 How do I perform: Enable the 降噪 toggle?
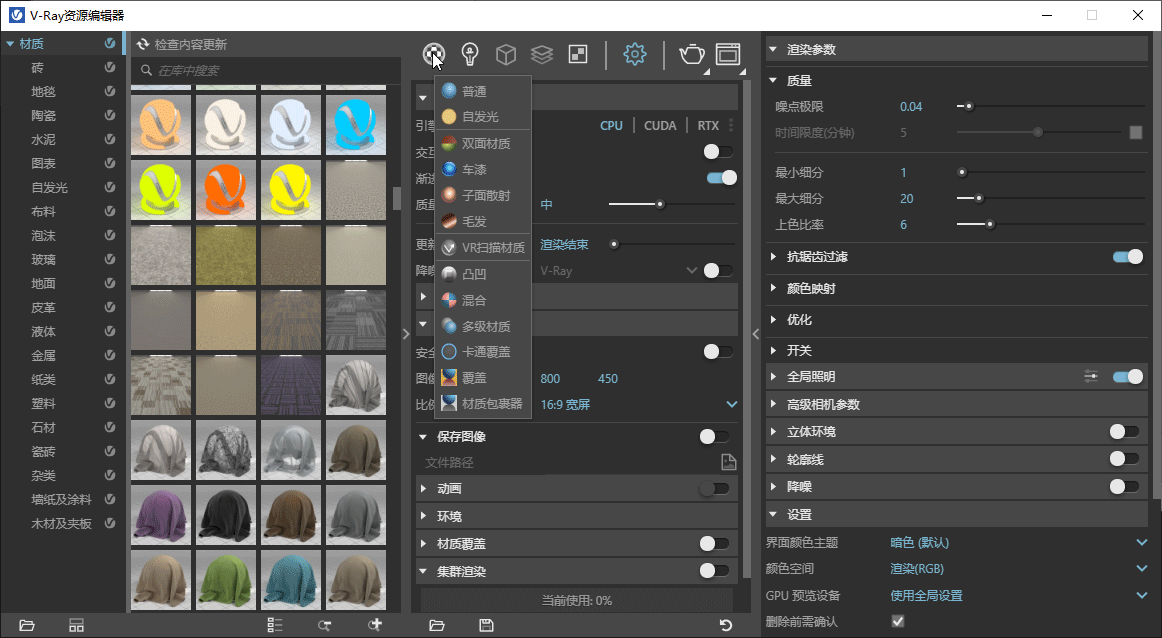pyautogui.click(x=1128, y=485)
